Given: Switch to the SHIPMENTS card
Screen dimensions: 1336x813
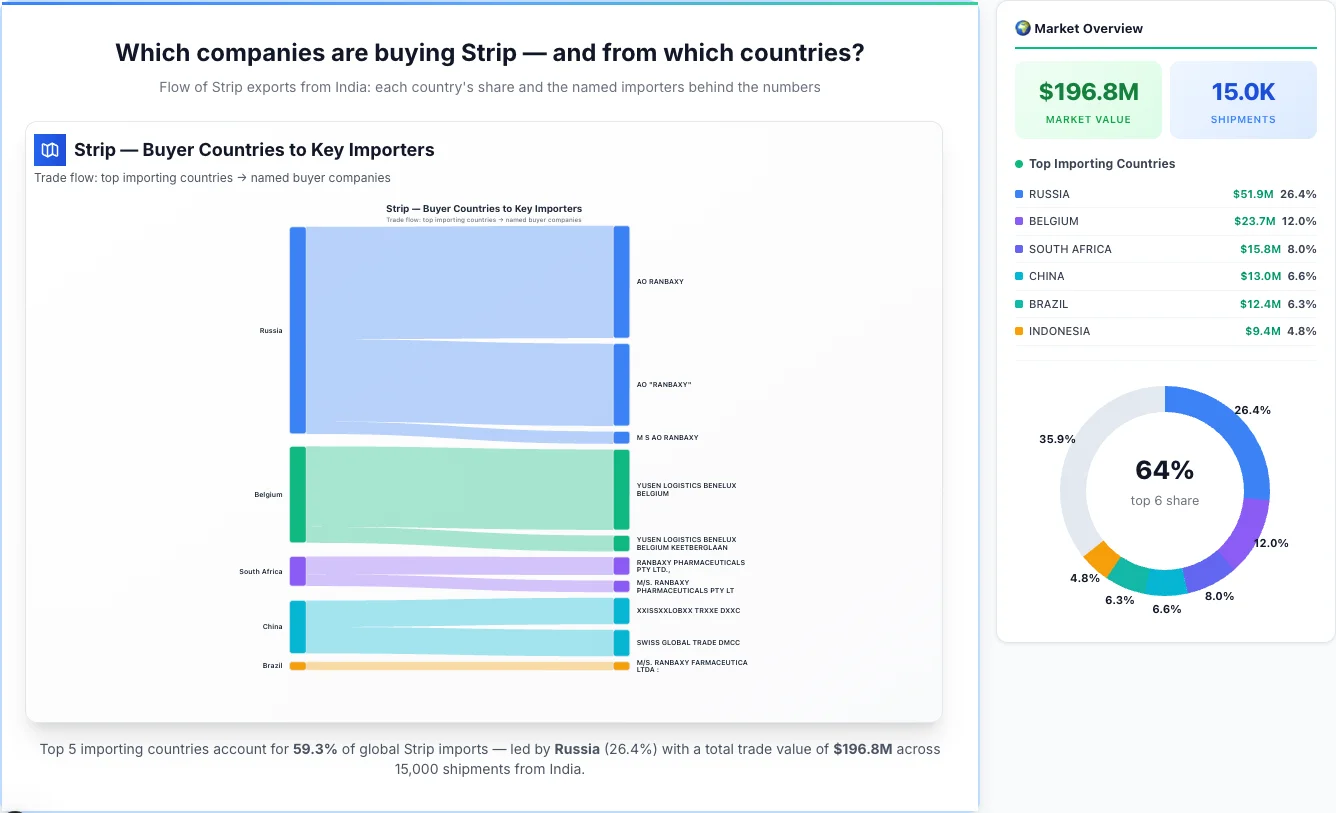Looking at the screenshot, I should click(x=1243, y=100).
